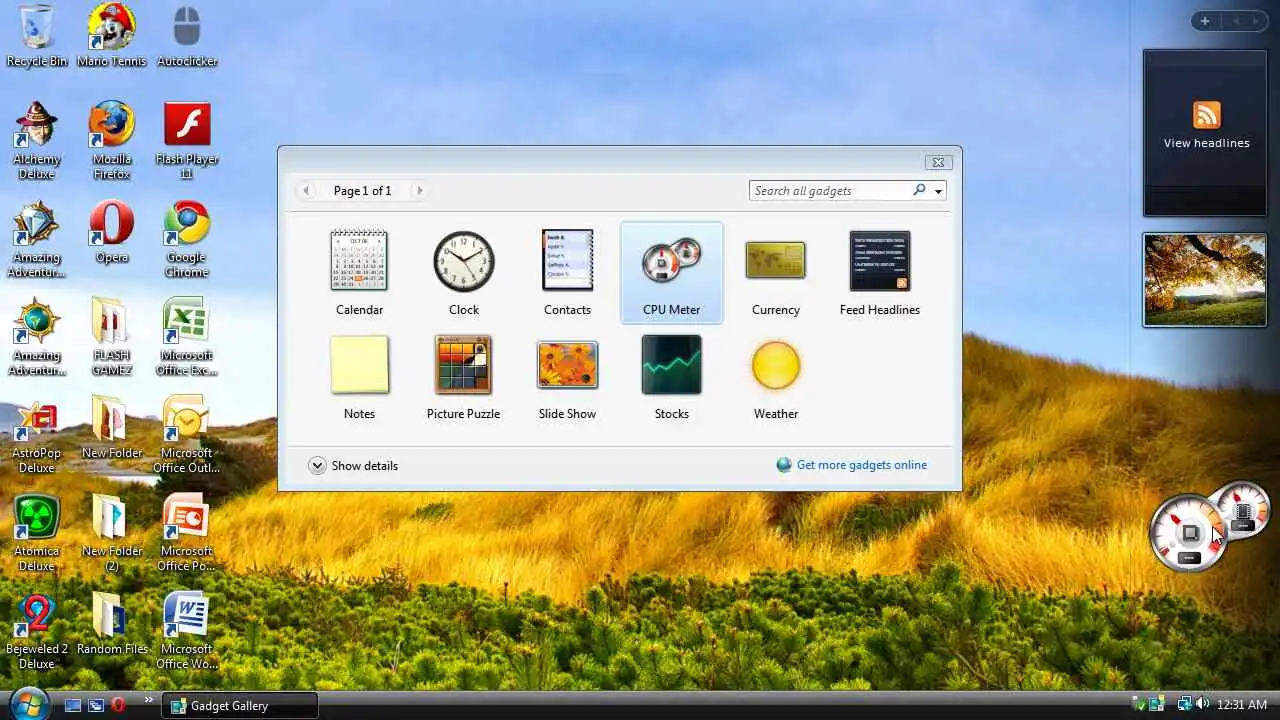Image resolution: width=1280 pixels, height=720 pixels.
Task: Select the Contacts gadget
Action: pos(567,273)
